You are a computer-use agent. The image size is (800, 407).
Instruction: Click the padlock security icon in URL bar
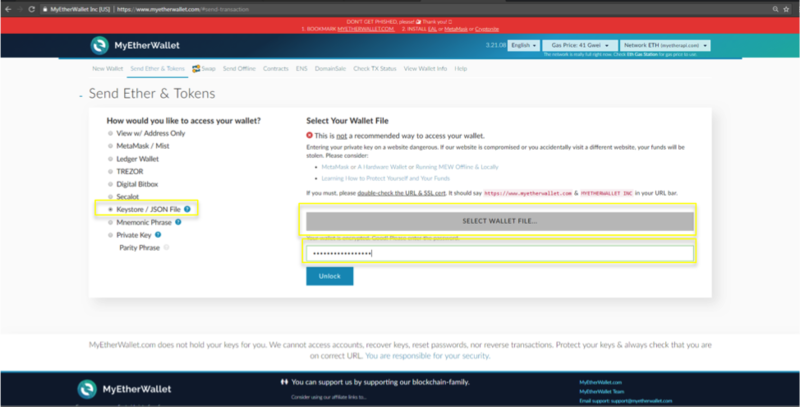click(44, 9)
